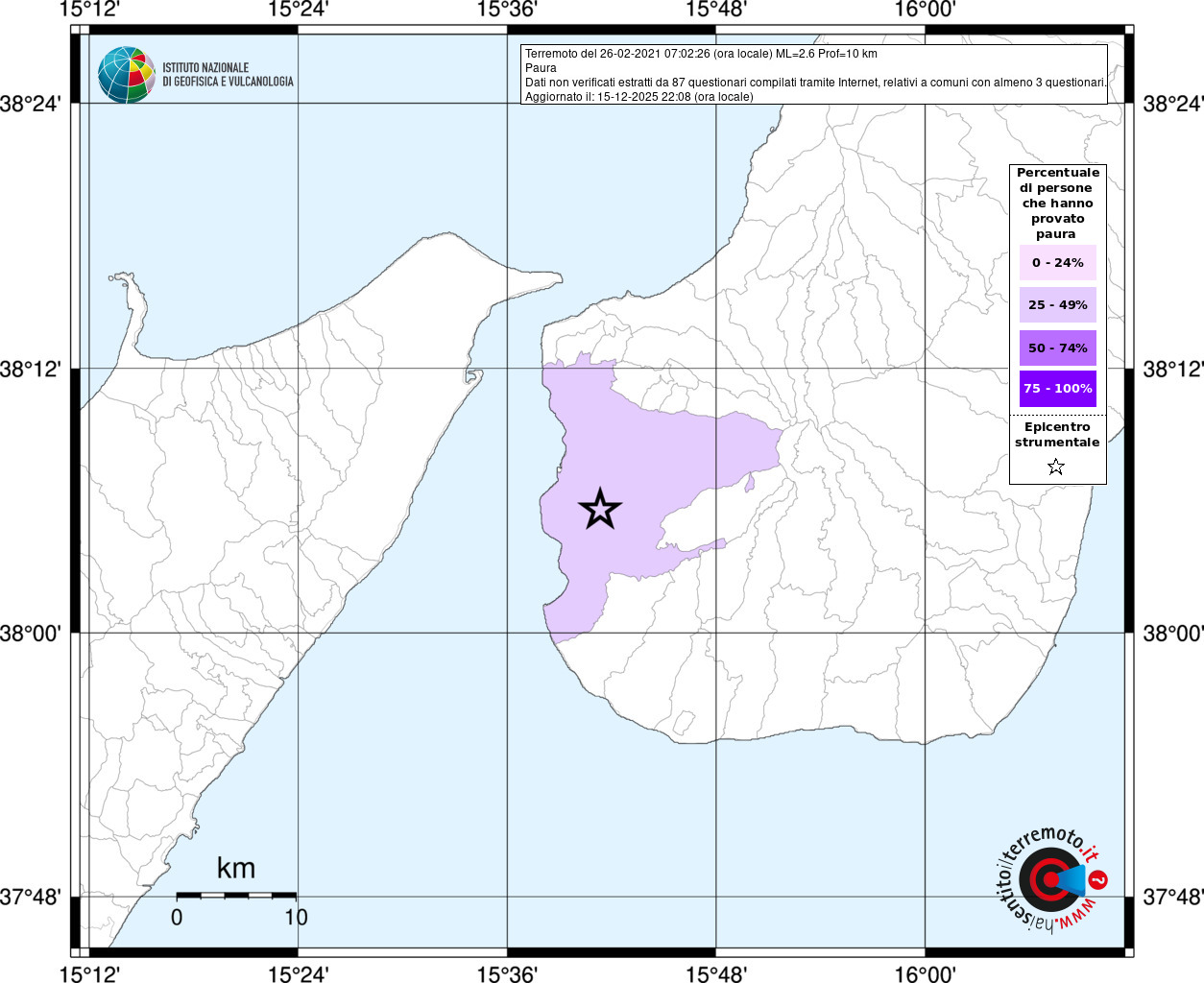Select the 75 - 100% legend swatch

(x=1058, y=389)
